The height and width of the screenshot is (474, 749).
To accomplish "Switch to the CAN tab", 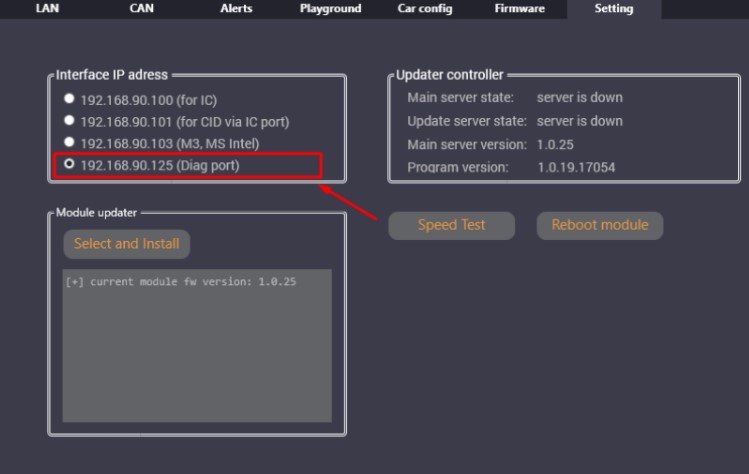I will click(x=141, y=9).
